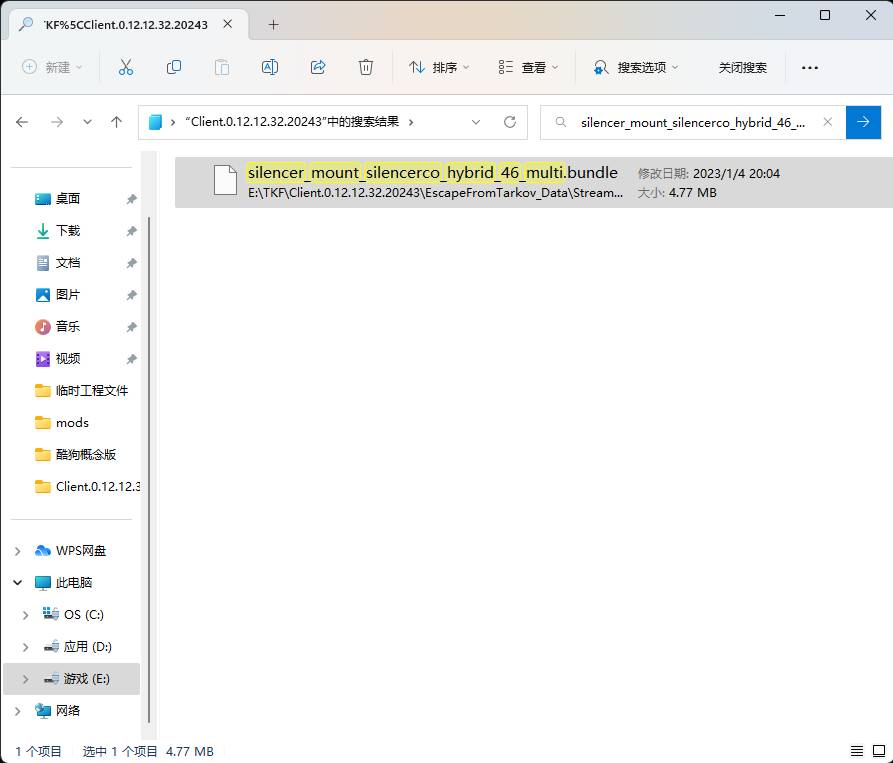
Task: Click into the search text field
Action: tap(693, 122)
